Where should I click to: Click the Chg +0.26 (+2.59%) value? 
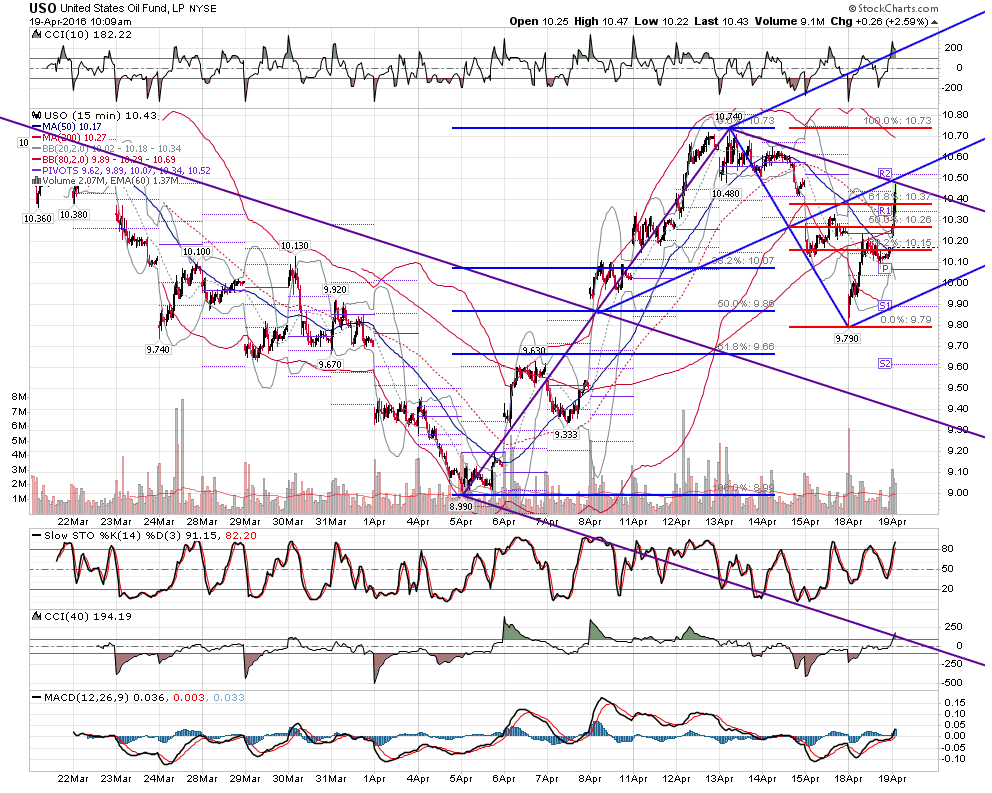(x=879, y=22)
